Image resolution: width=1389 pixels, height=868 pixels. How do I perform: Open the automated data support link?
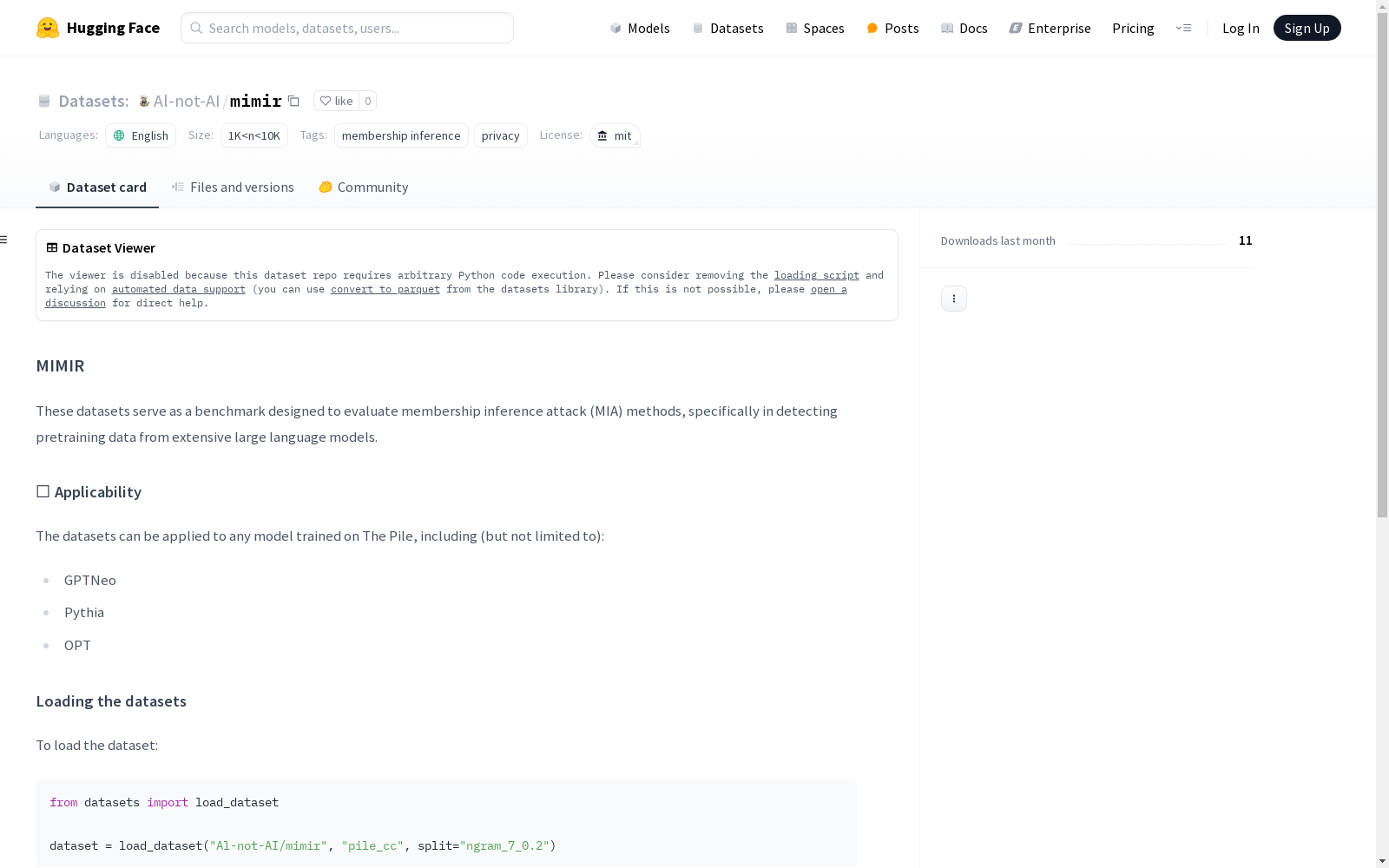[179, 289]
